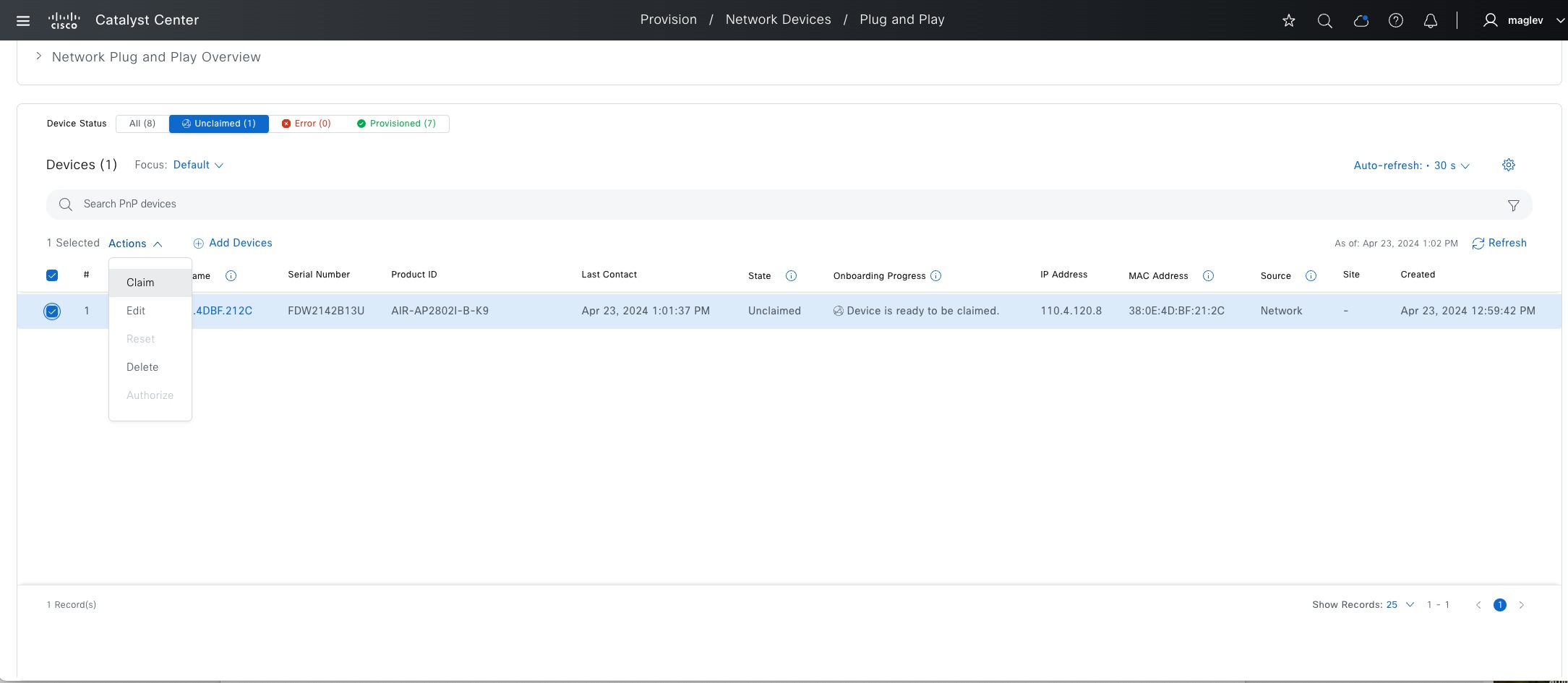Open global search magnifier icon
This screenshot has width=1568, height=683.
(1324, 21)
